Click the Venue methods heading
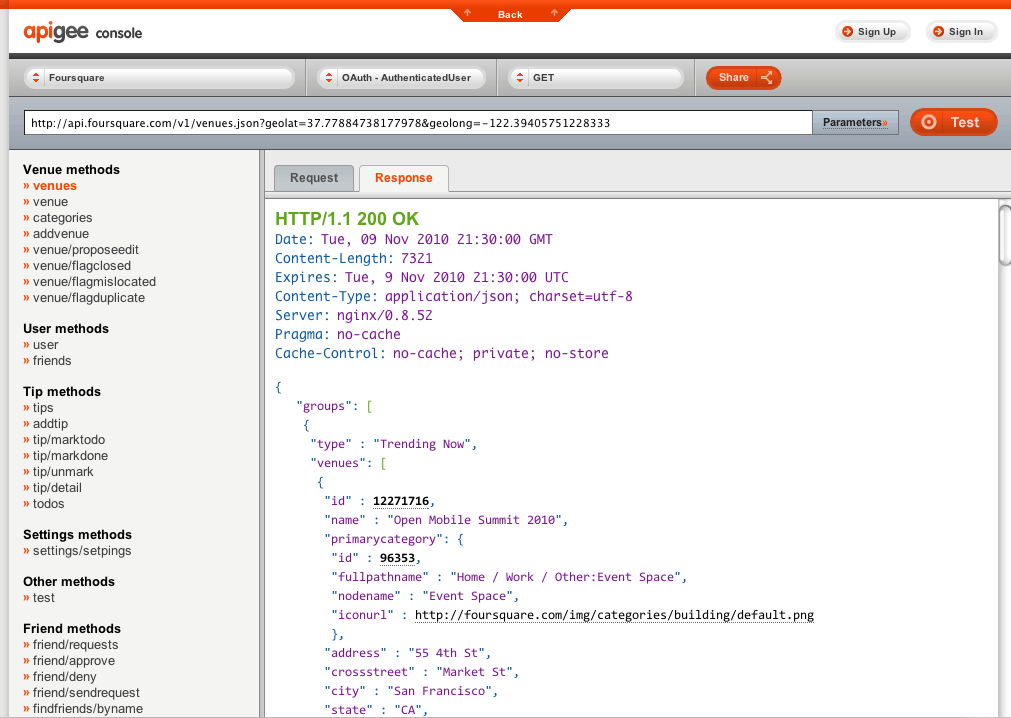 [x=72, y=170]
